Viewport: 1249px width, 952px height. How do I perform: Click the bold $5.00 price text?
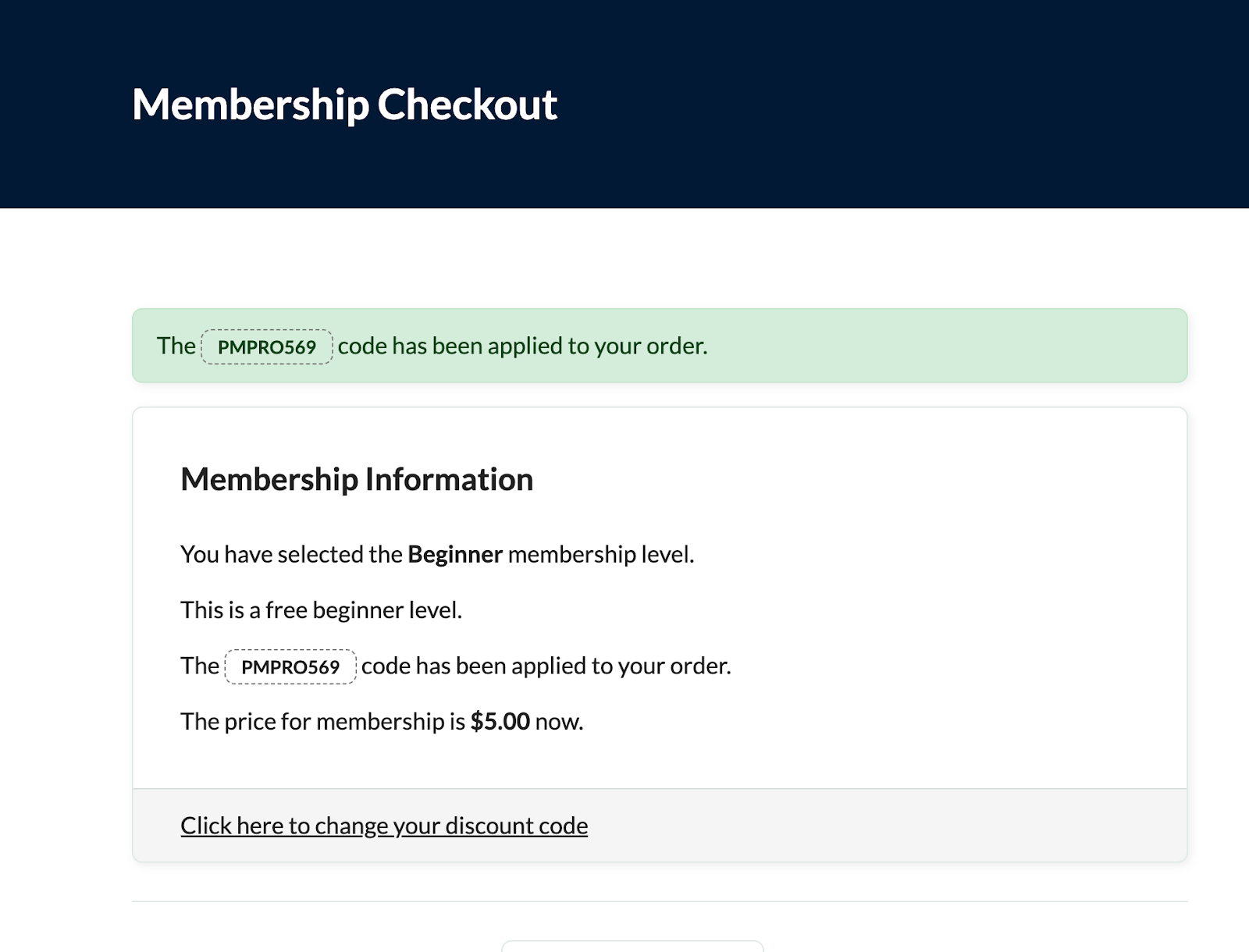[x=499, y=722]
